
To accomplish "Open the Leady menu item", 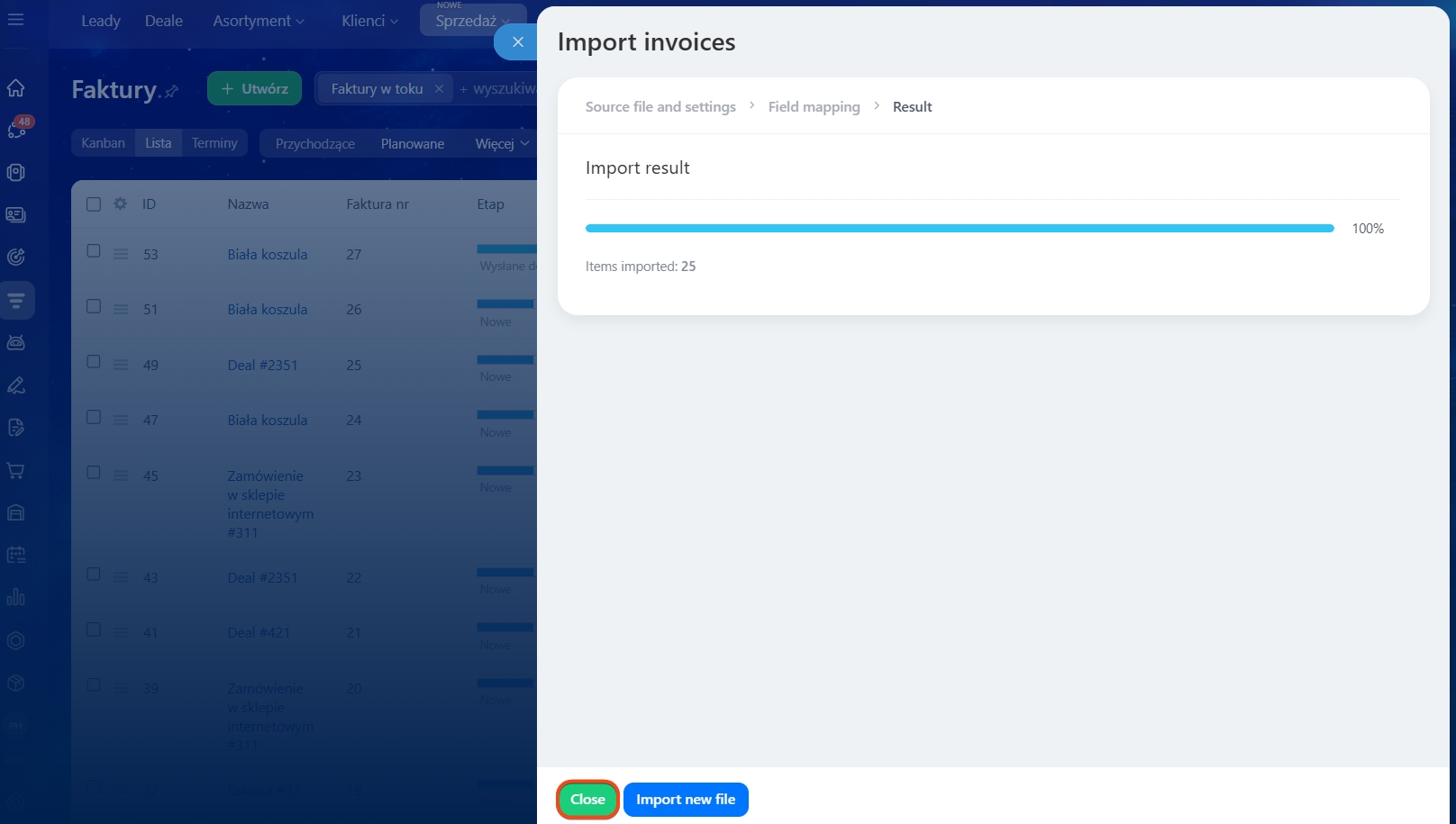I will [x=101, y=21].
